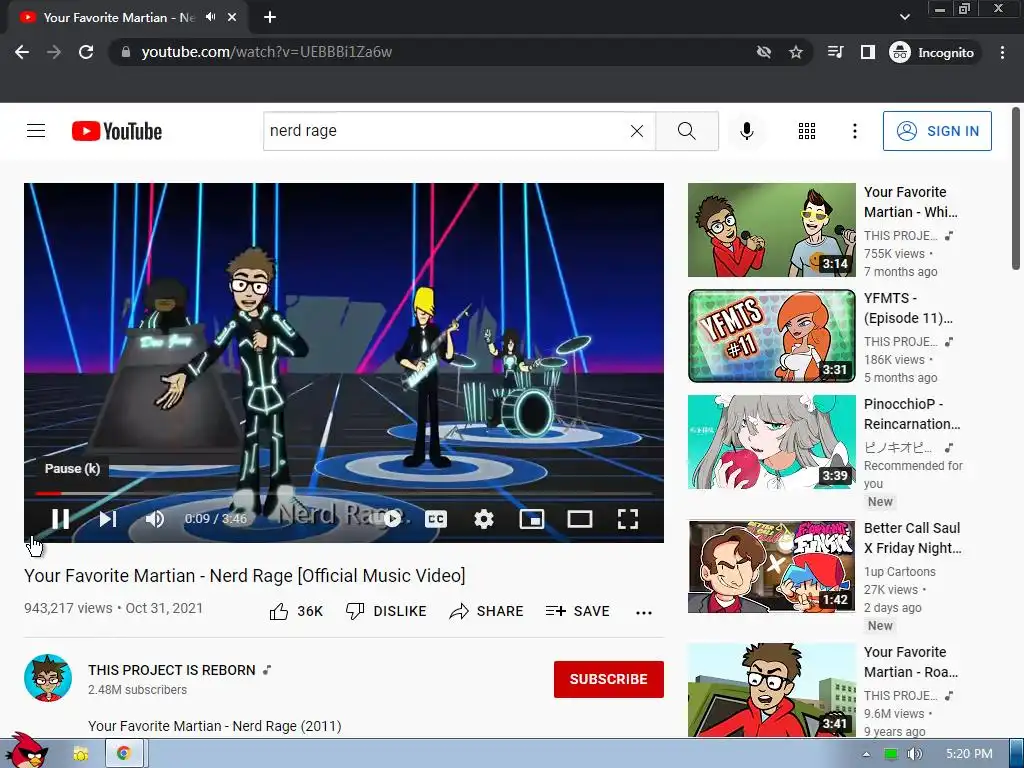Go to the YouTube home logo

pyautogui.click(x=117, y=131)
